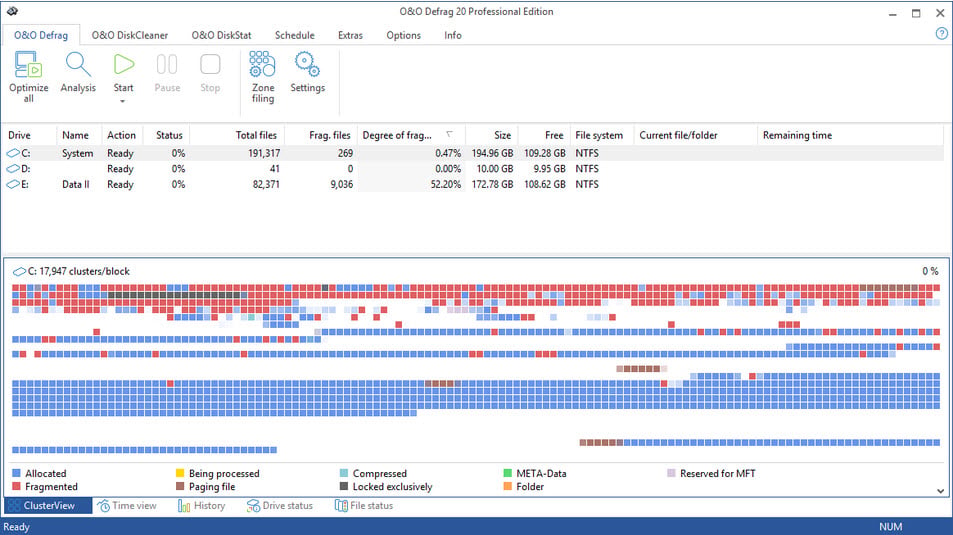The image size is (953, 535).
Task: Click the Fragmented red legend swatch
Action: [x=16, y=486]
